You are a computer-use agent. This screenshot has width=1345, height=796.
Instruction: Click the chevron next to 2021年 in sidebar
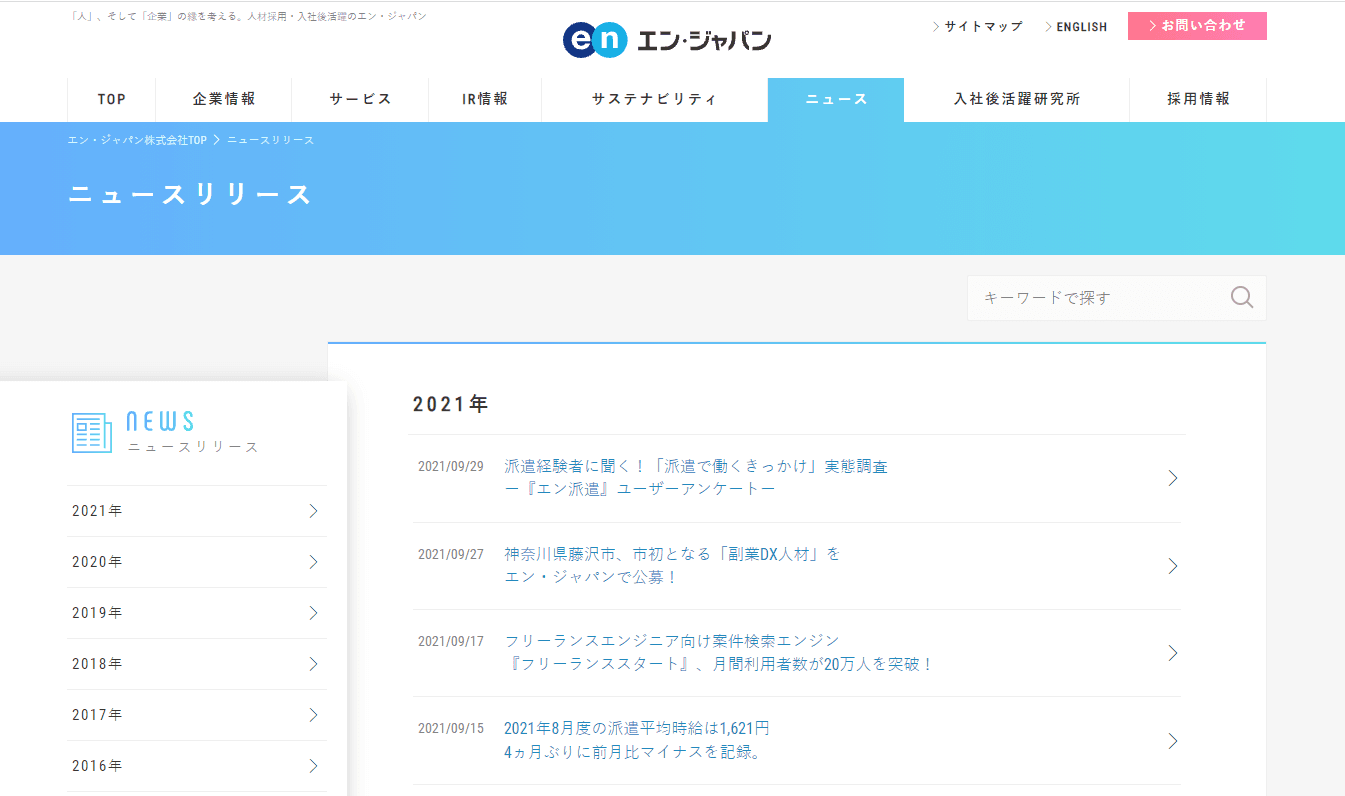coord(313,511)
